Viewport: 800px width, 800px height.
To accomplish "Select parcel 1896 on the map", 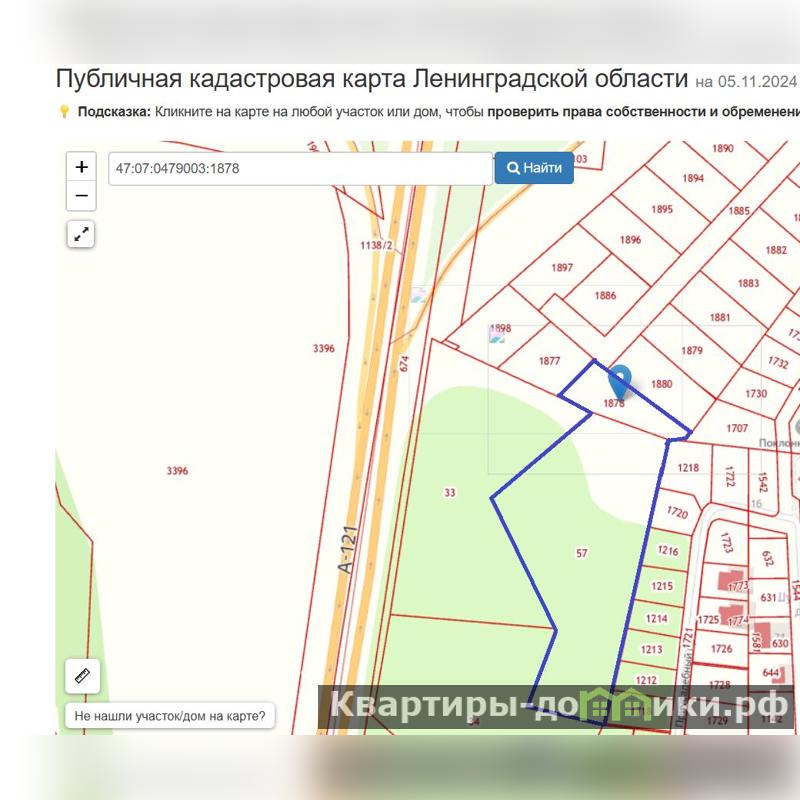I will [630, 240].
